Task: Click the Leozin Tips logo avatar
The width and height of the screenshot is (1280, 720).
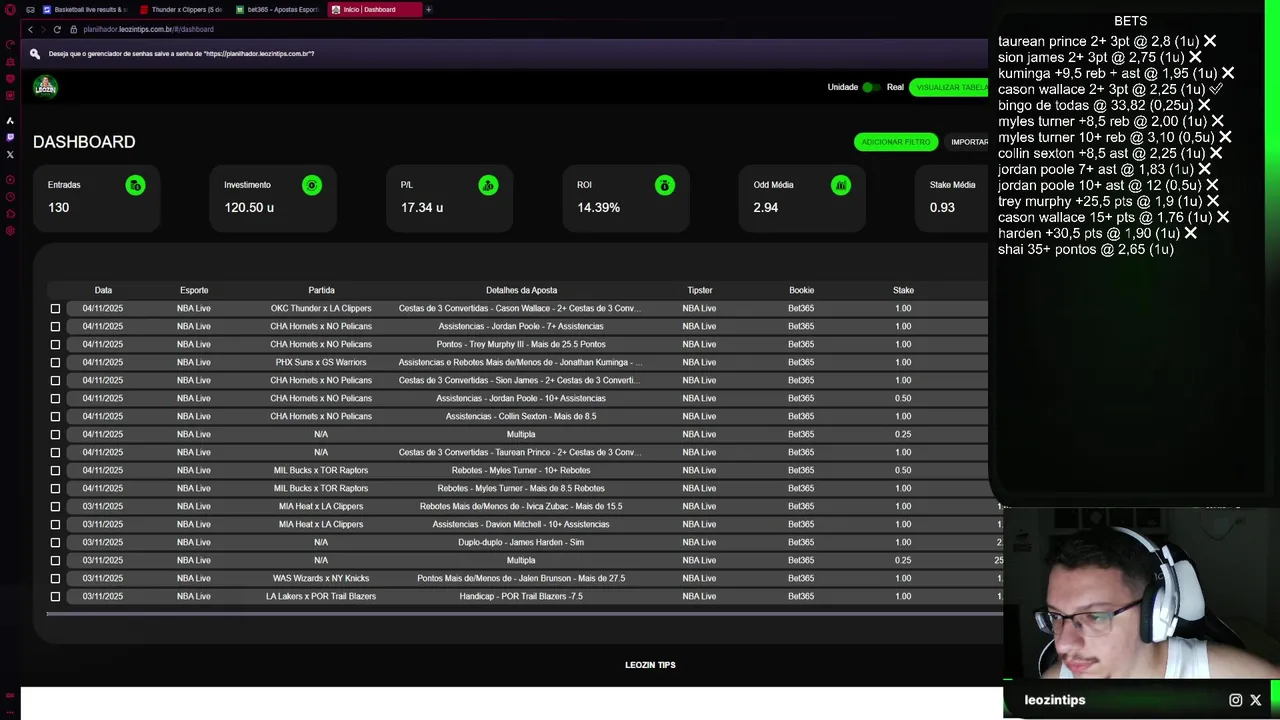Action: pyautogui.click(x=45, y=87)
